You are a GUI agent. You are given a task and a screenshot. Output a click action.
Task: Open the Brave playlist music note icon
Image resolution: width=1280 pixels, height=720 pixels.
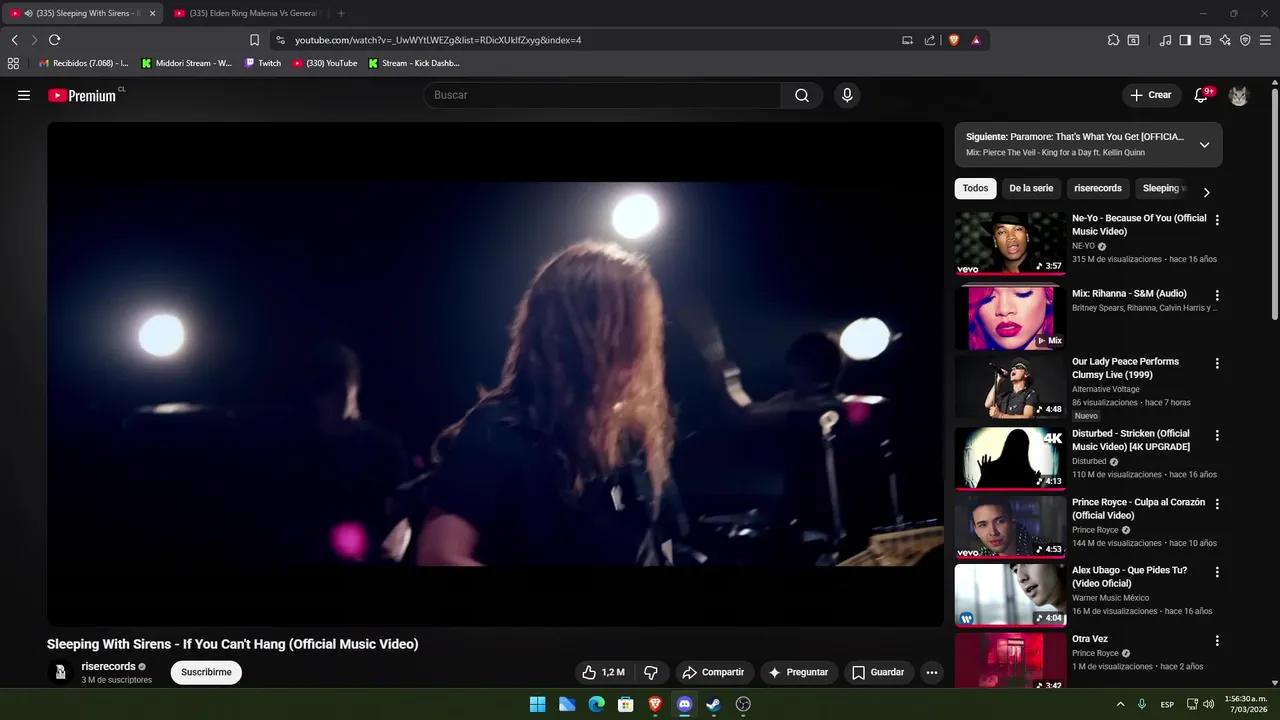[1165, 40]
